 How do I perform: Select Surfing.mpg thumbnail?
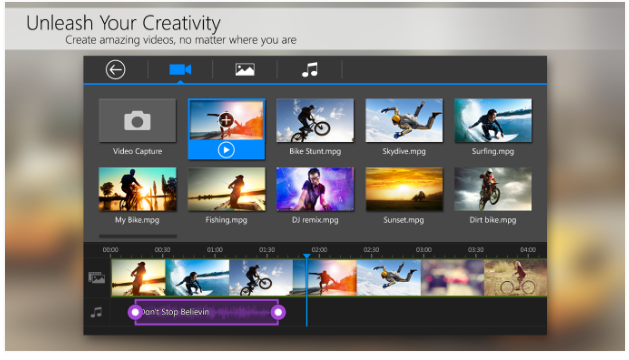tap(493, 120)
